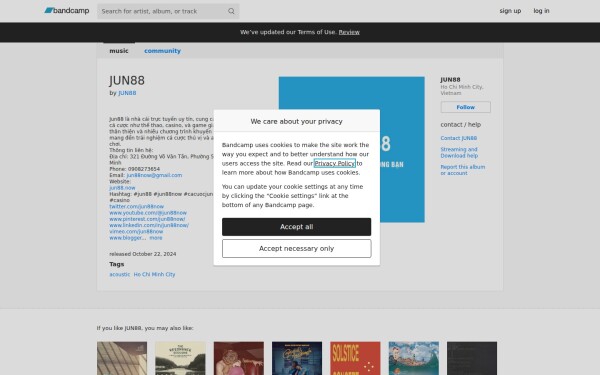The width and height of the screenshot is (600, 375).
Task: Click the Bandcamp logo
Action: point(67,11)
